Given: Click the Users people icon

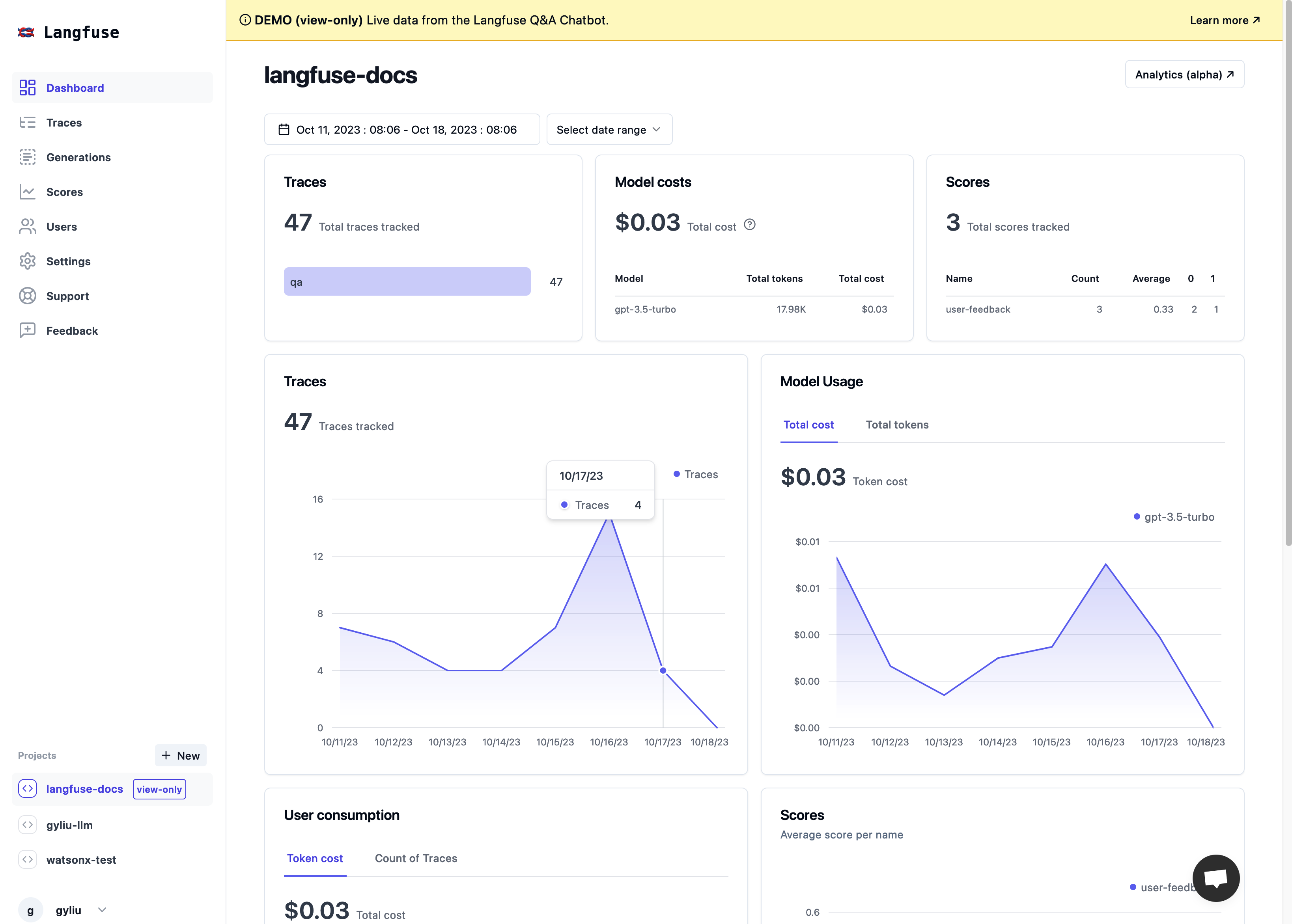Looking at the screenshot, I should coord(27,226).
